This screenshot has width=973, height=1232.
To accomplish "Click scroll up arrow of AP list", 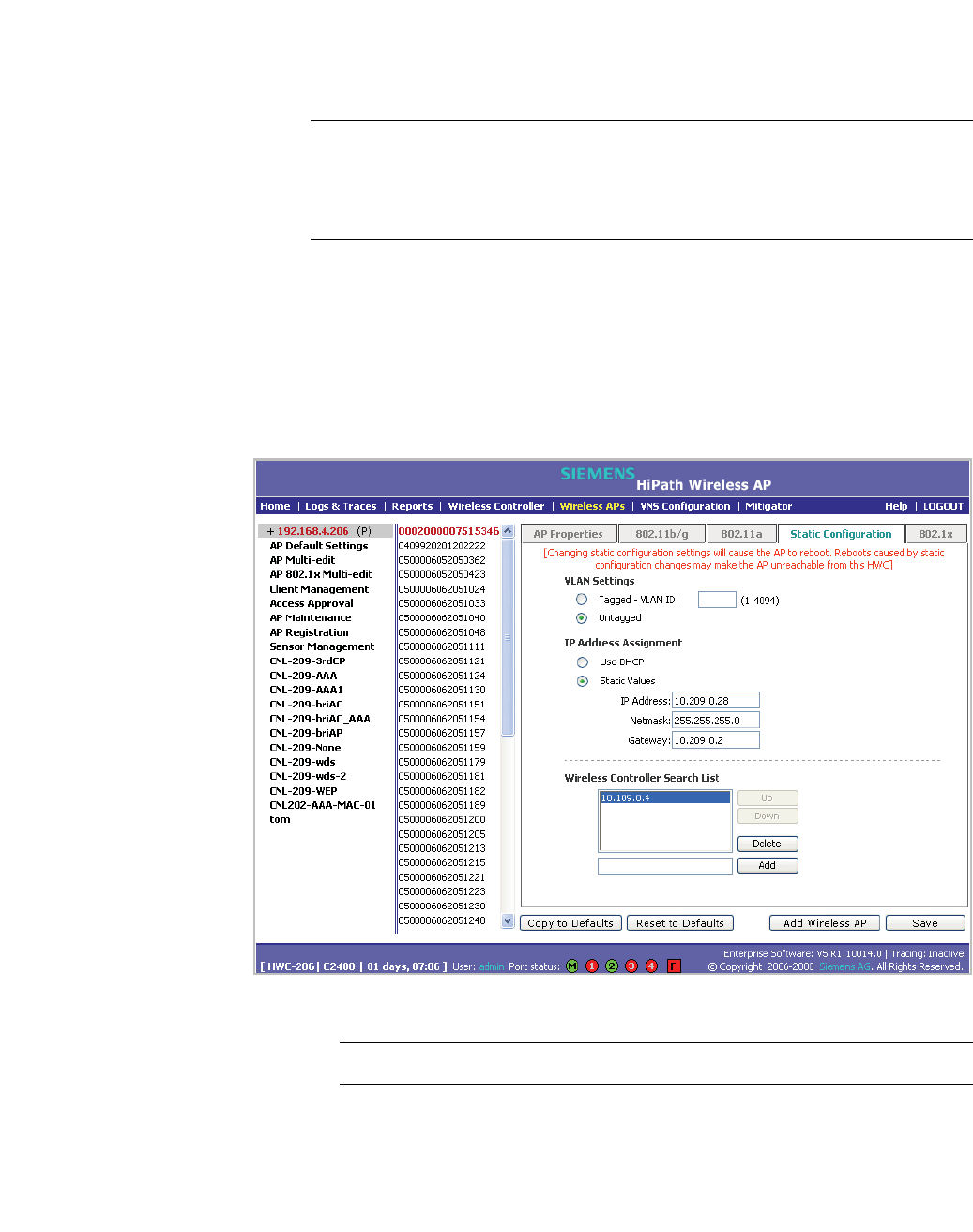I will tap(508, 531).
